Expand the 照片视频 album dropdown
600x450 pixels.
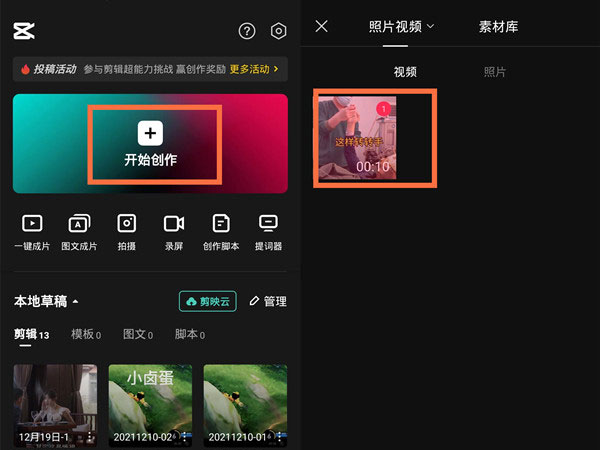[402, 27]
